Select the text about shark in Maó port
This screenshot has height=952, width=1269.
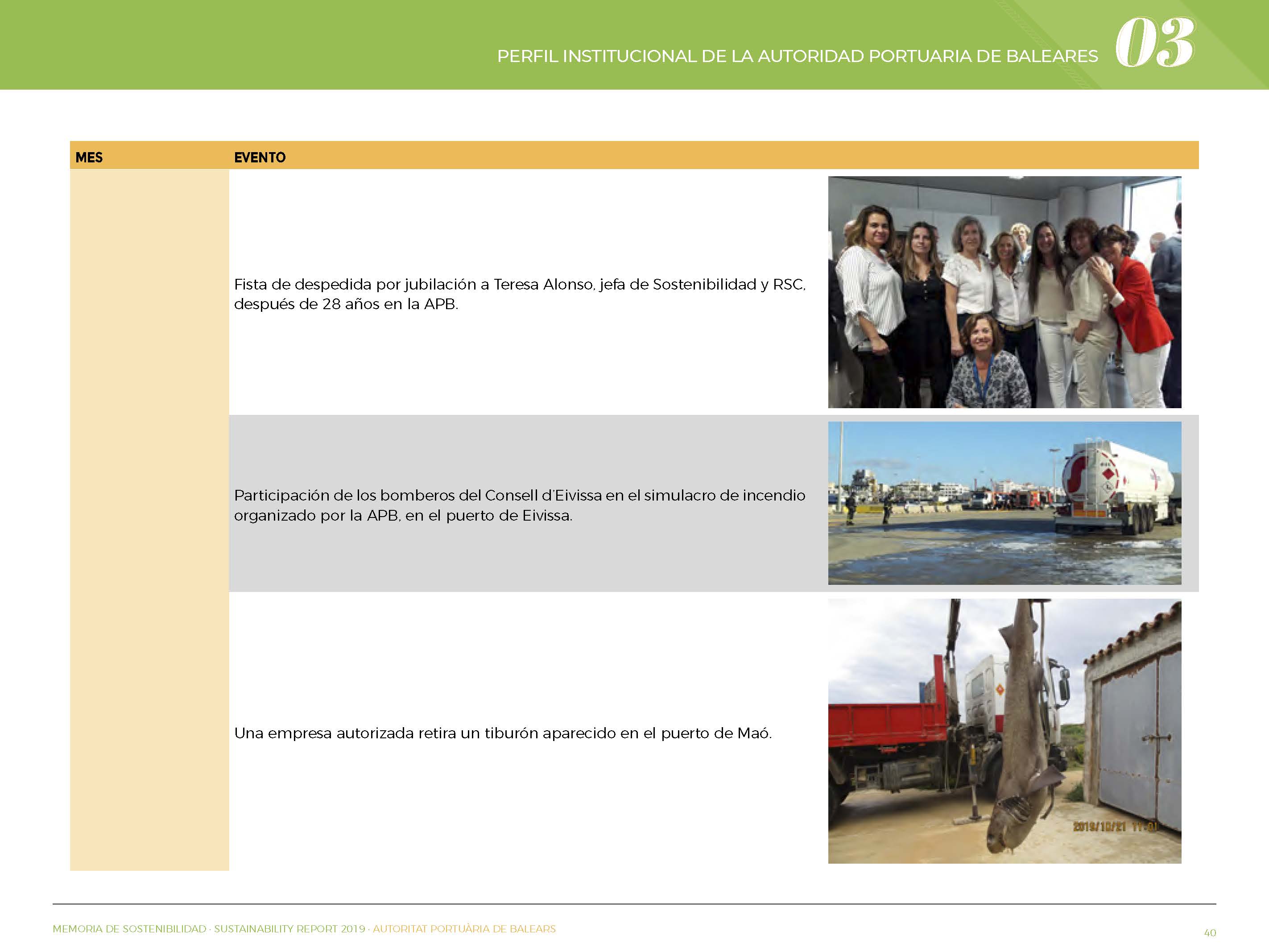tap(503, 733)
